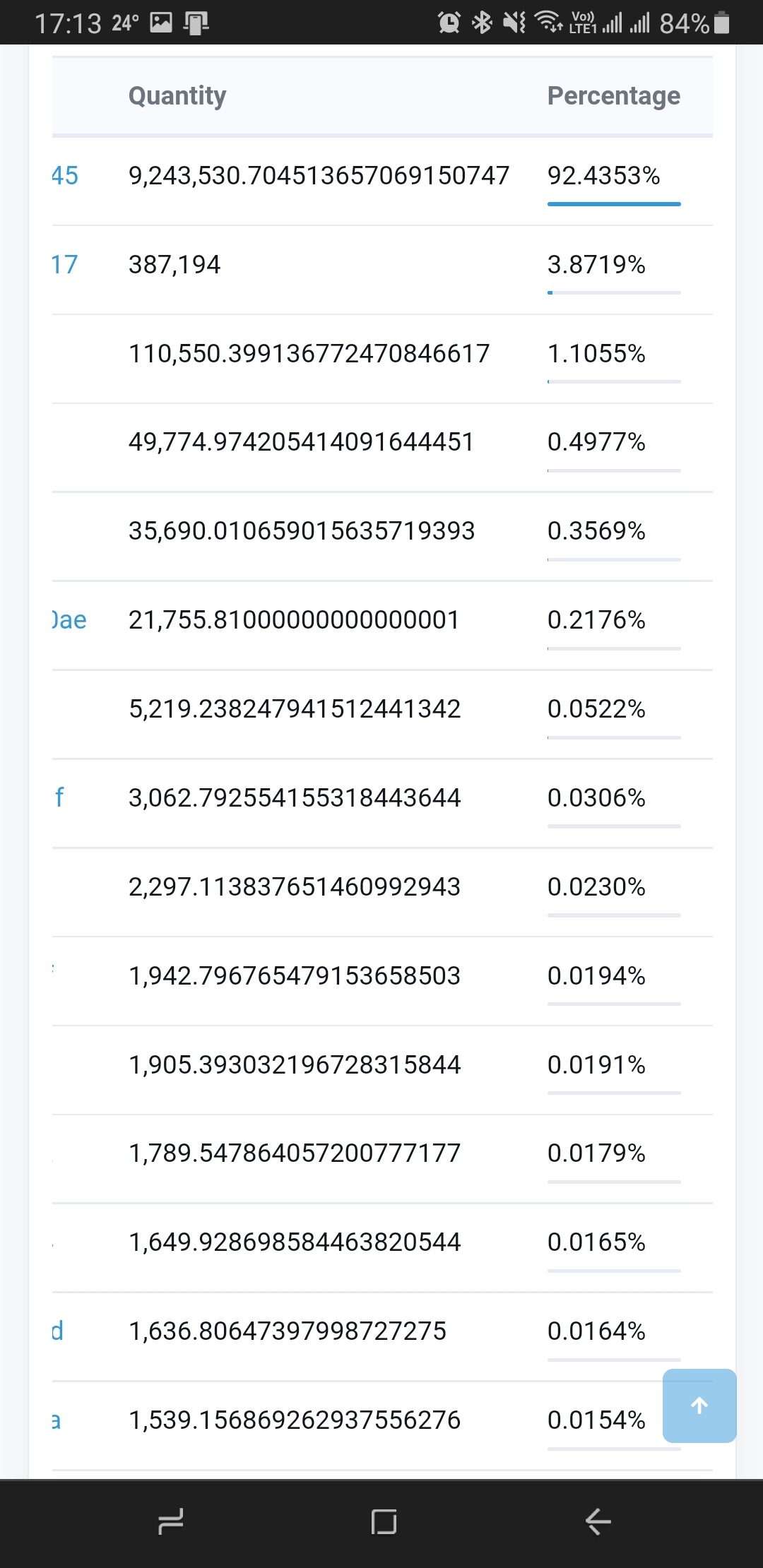Tap the picture notification icon in status bar
Screen dimensions: 763x1568
pyautogui.click(x=161, y=23)
